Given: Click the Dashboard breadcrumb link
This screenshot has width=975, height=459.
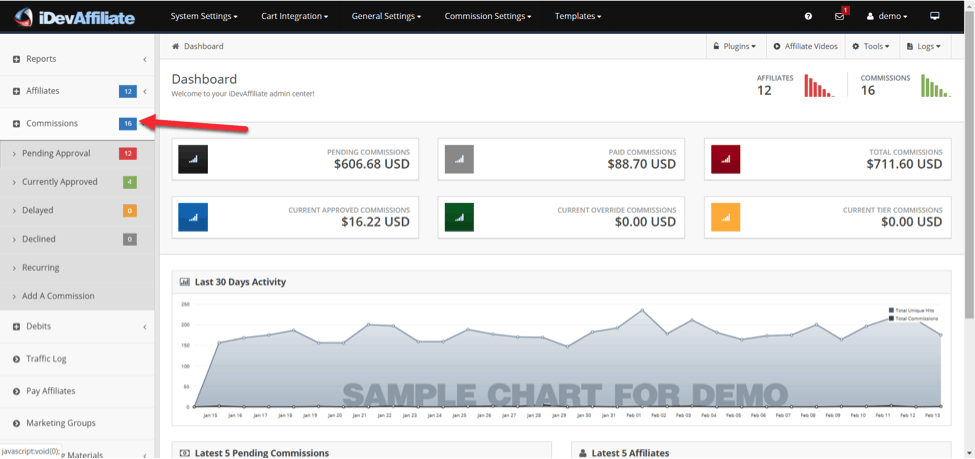Looking at the screenshot, I should (x=203, y=47).
